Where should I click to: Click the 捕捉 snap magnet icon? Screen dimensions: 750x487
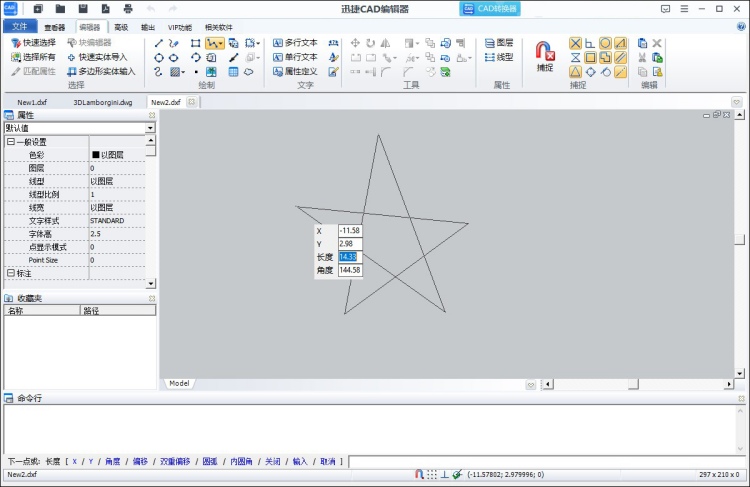pyautogui.click(x=545, y=51)
